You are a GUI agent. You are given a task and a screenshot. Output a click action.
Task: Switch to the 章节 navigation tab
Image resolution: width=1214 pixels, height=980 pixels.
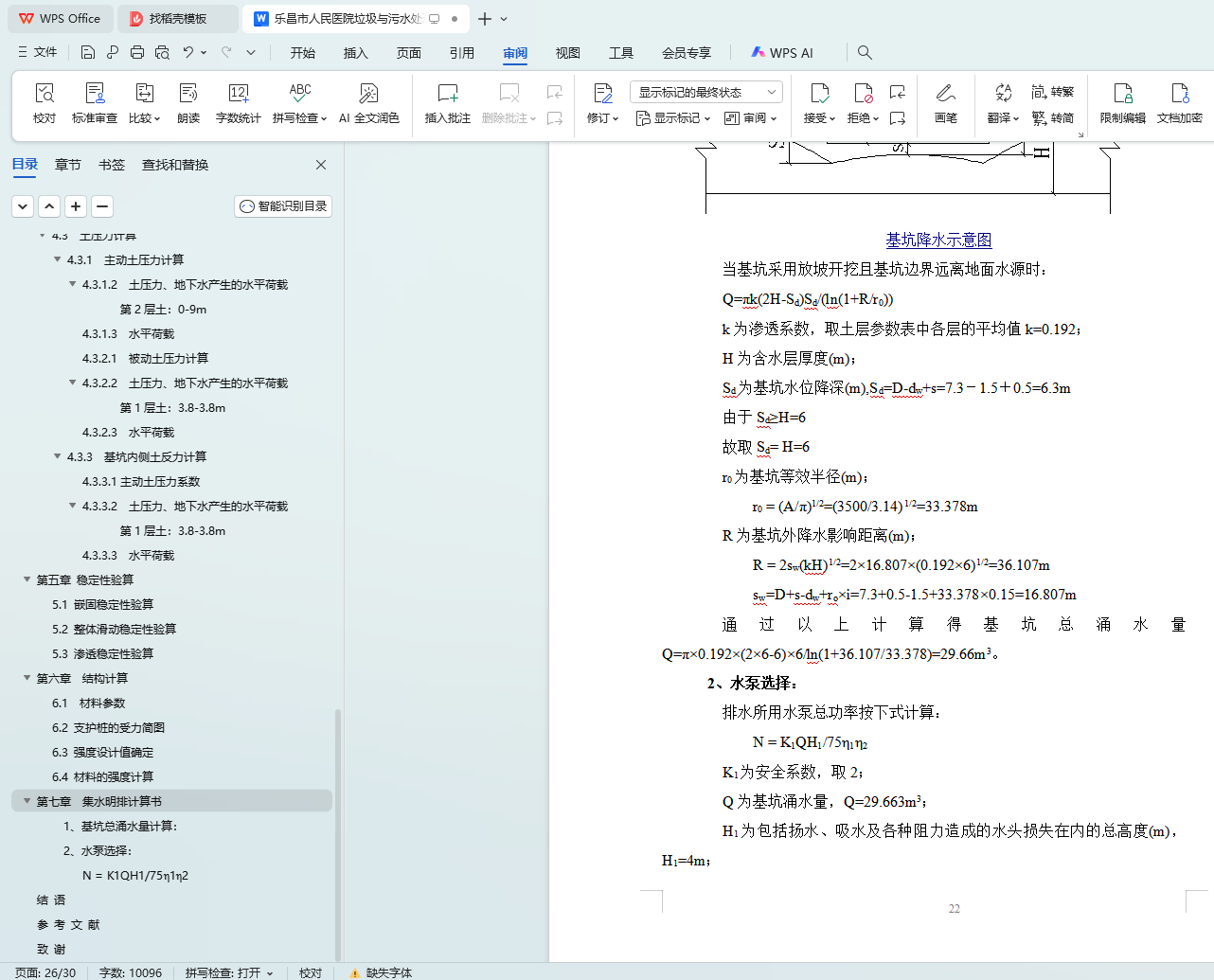(x=68, y=165)
